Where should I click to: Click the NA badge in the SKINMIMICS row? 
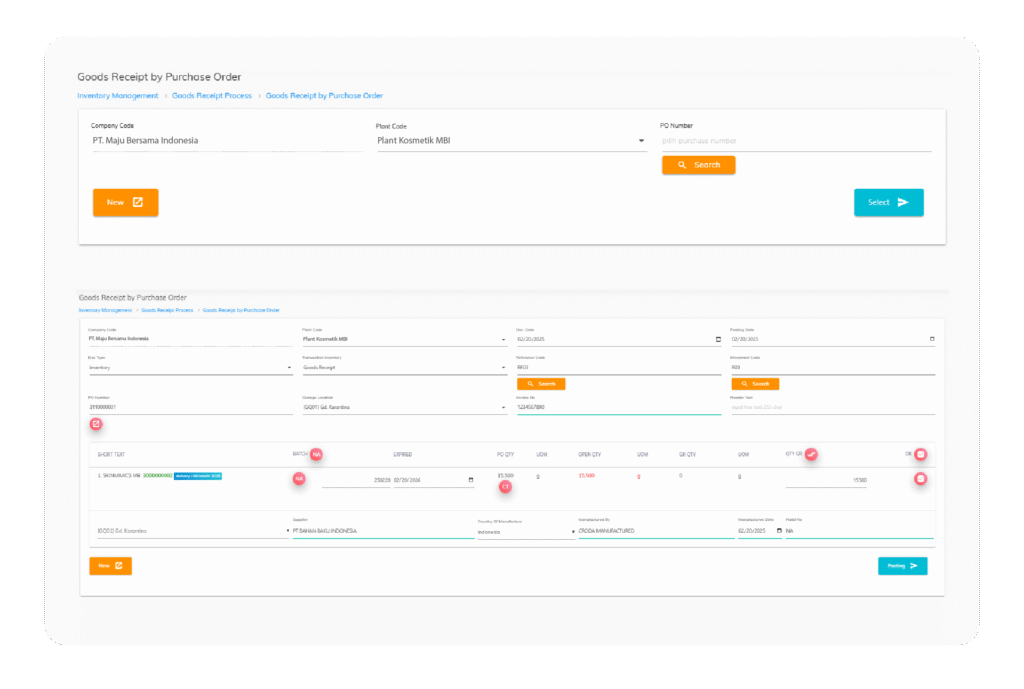[298, 479]
